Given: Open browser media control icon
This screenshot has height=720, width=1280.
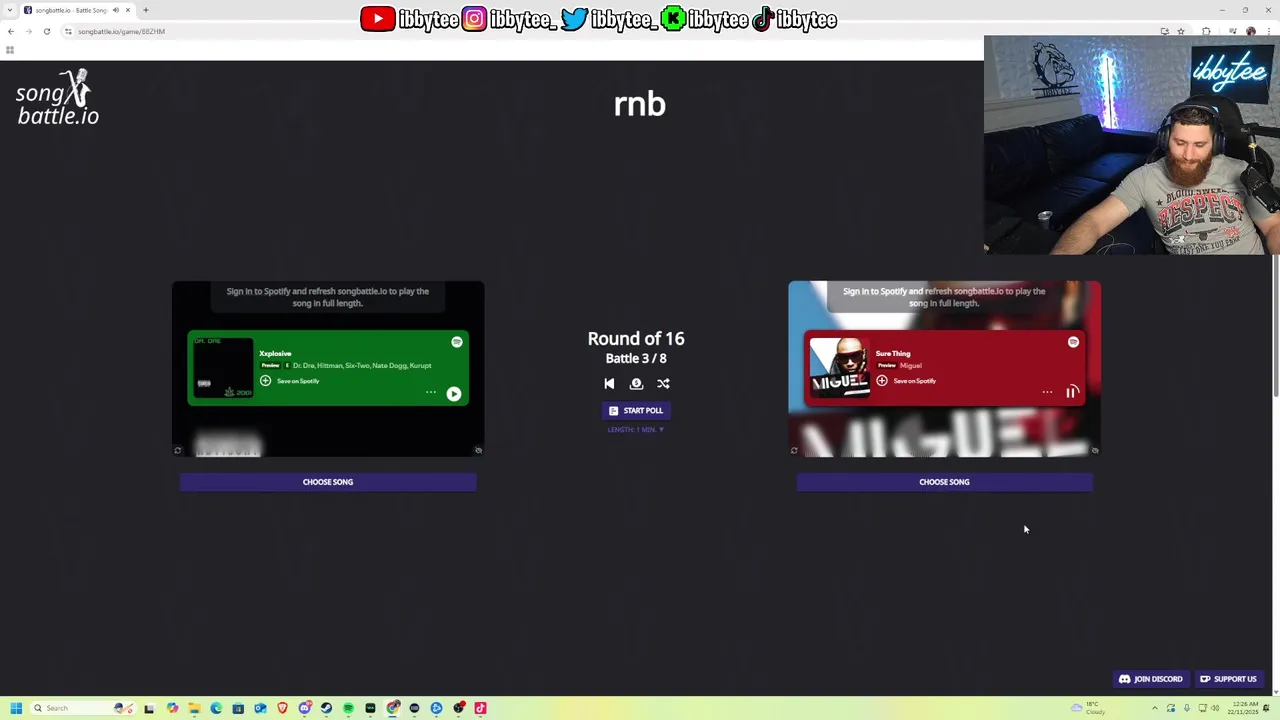Looking at the screenshot, I should click(1233, 31).
